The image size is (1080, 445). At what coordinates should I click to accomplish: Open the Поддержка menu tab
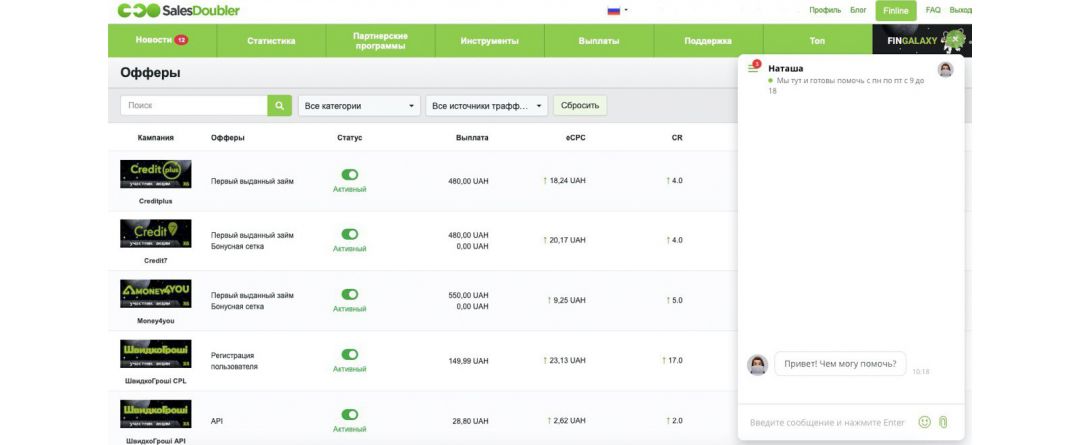coord(708,41)
